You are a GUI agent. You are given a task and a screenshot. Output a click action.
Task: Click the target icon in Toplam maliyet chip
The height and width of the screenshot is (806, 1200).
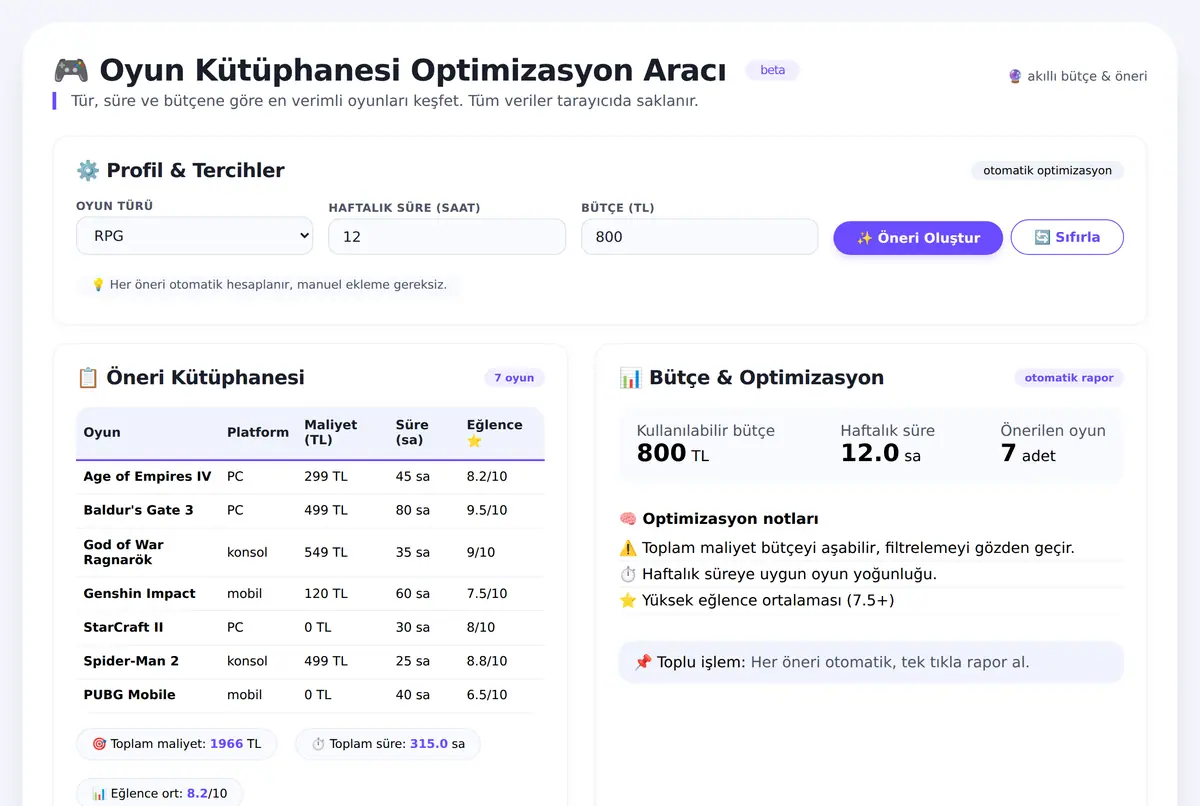99,744
